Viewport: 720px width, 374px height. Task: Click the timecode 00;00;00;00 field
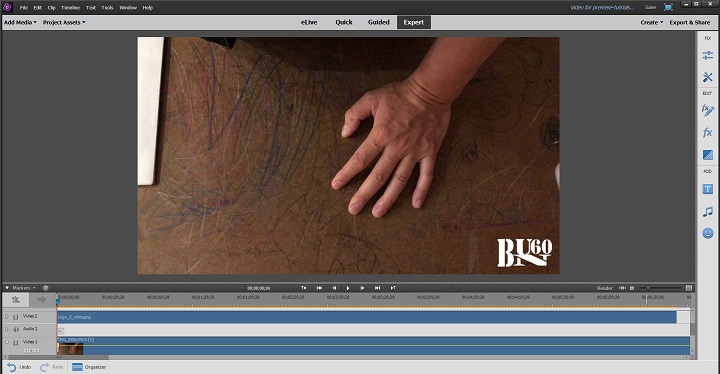point(259,288)
